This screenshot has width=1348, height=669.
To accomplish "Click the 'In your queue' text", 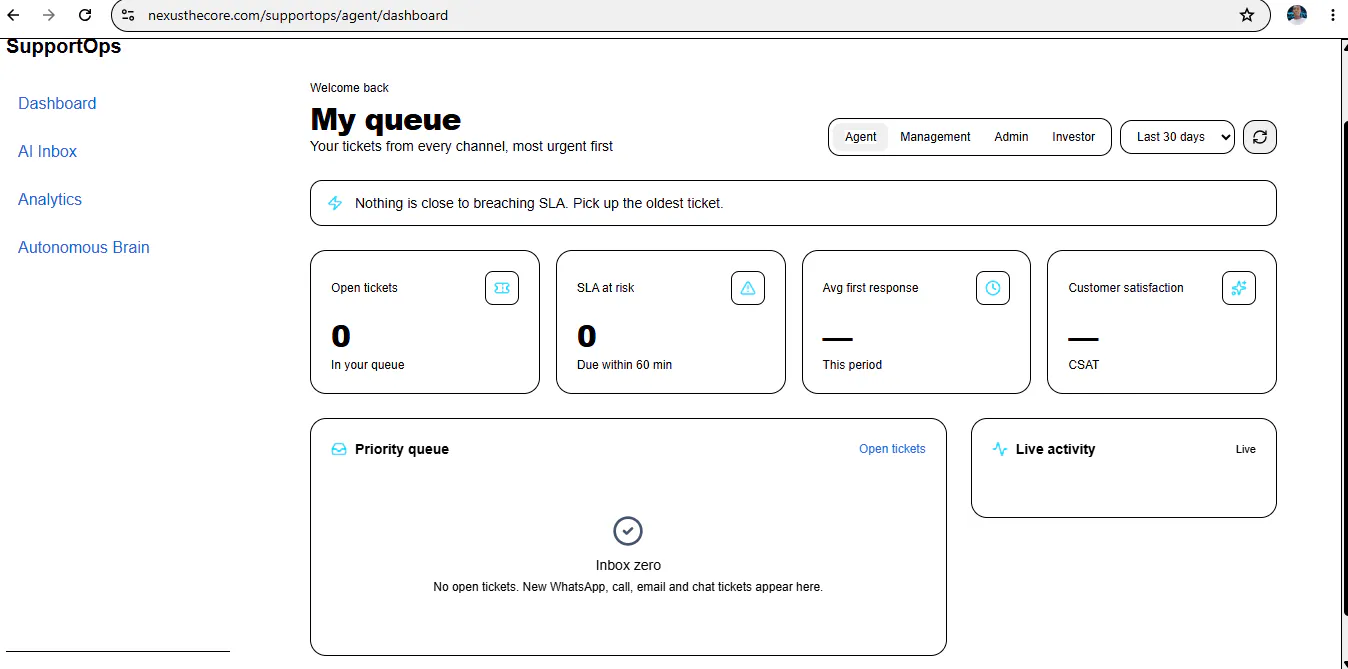I will tap(368, 365).
